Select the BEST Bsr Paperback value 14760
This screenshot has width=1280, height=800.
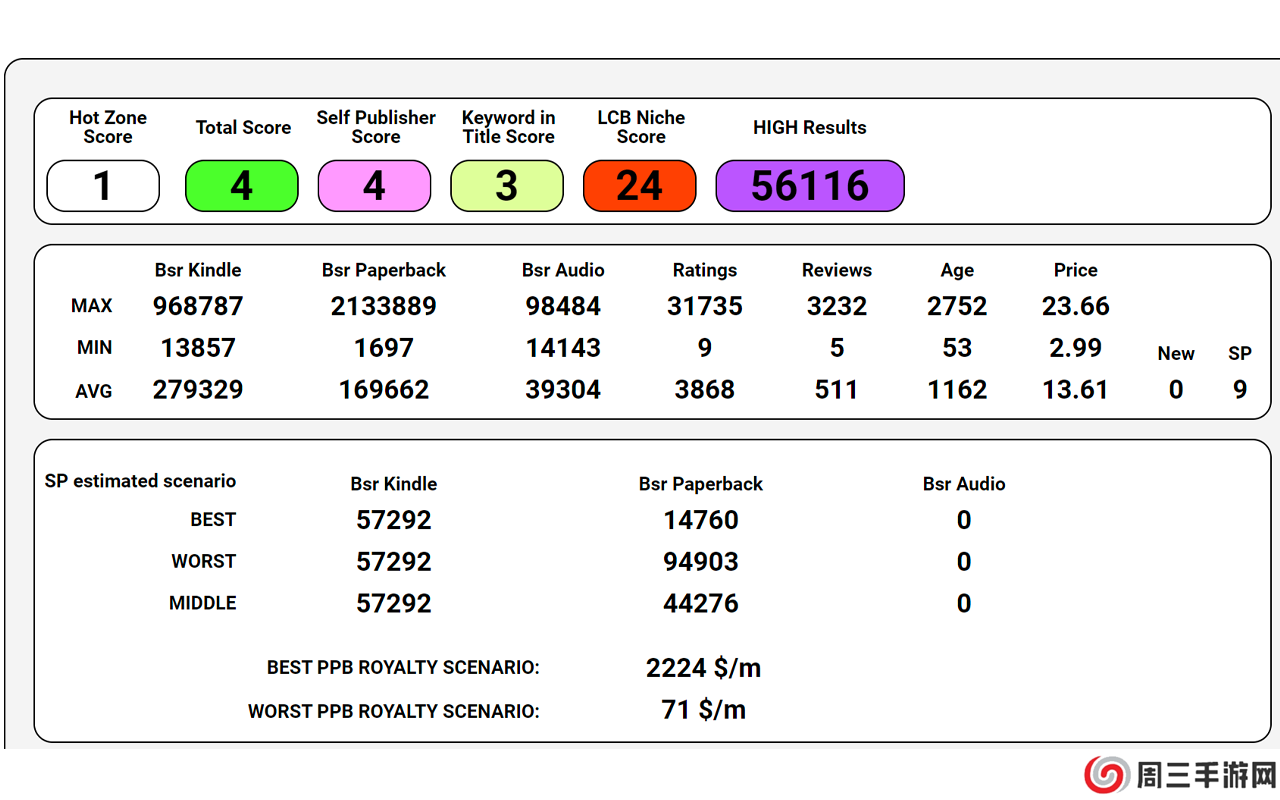(x=701, y=520)
